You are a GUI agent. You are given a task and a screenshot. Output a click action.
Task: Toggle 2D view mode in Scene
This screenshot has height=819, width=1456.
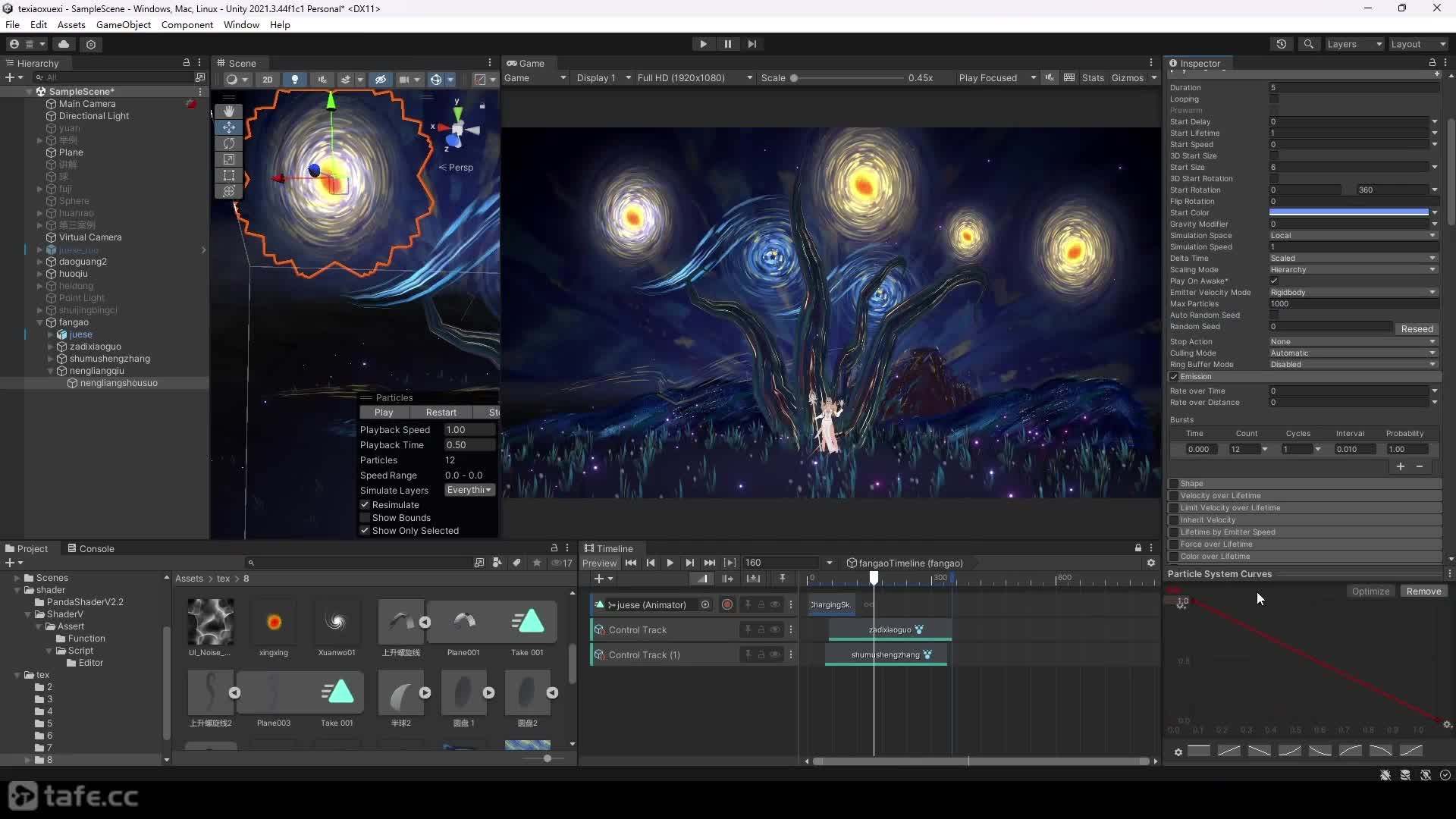pos(267,79)
